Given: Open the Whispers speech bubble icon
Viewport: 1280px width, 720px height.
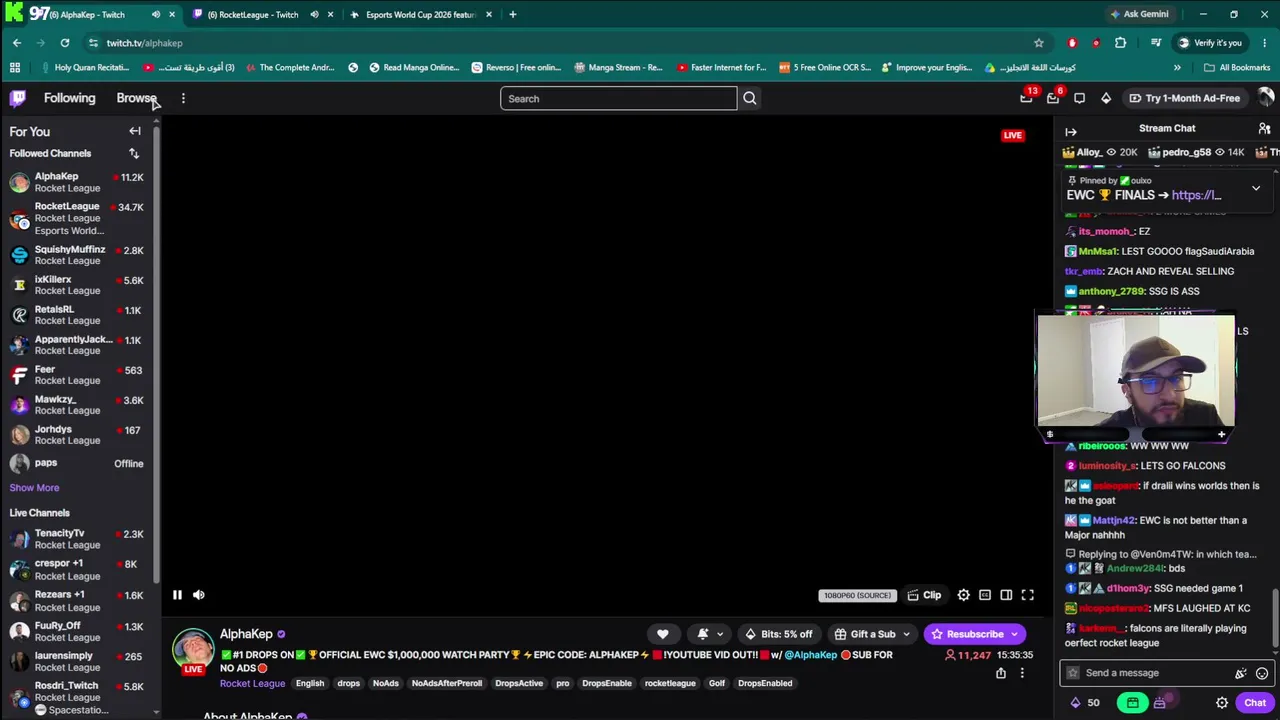Looking at the screenshot, I should point(1079,98).
